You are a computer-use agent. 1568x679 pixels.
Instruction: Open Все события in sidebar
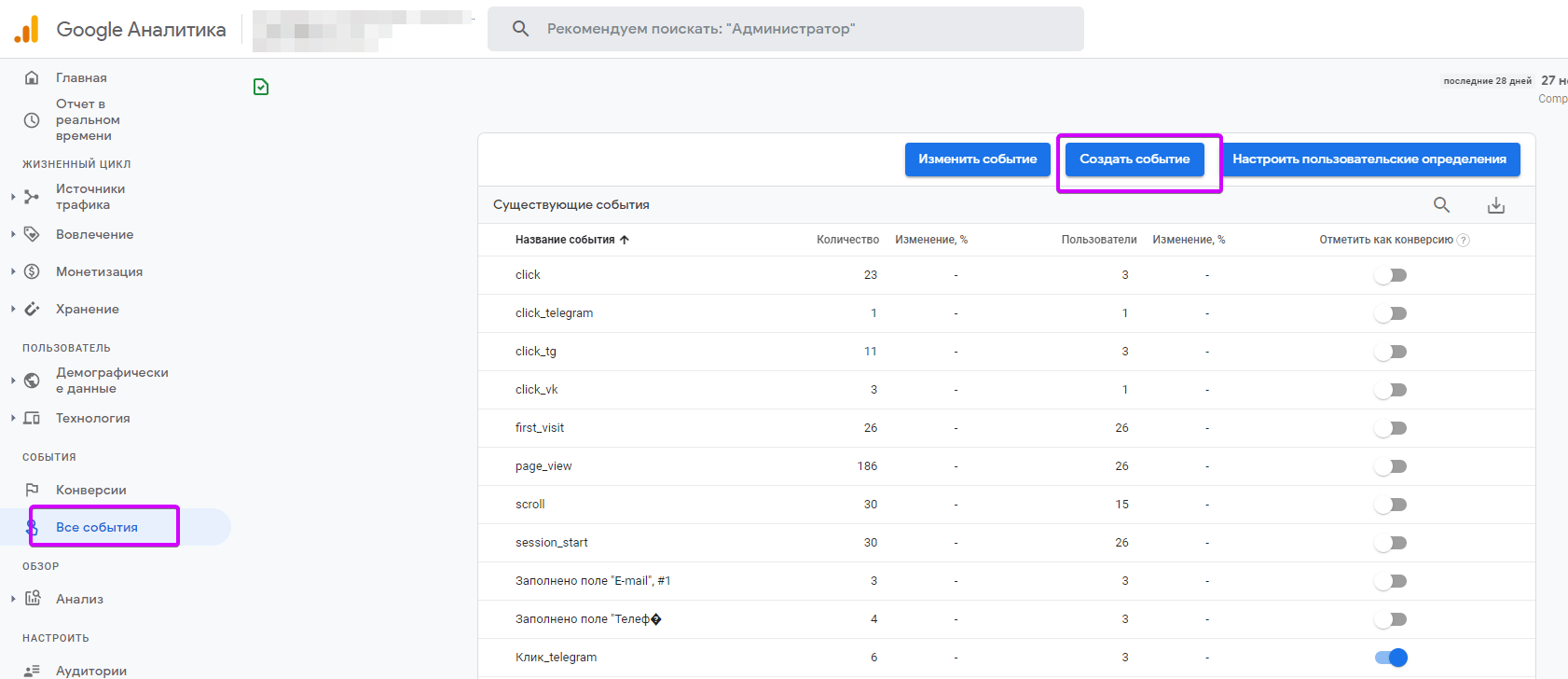click(97, 527)
